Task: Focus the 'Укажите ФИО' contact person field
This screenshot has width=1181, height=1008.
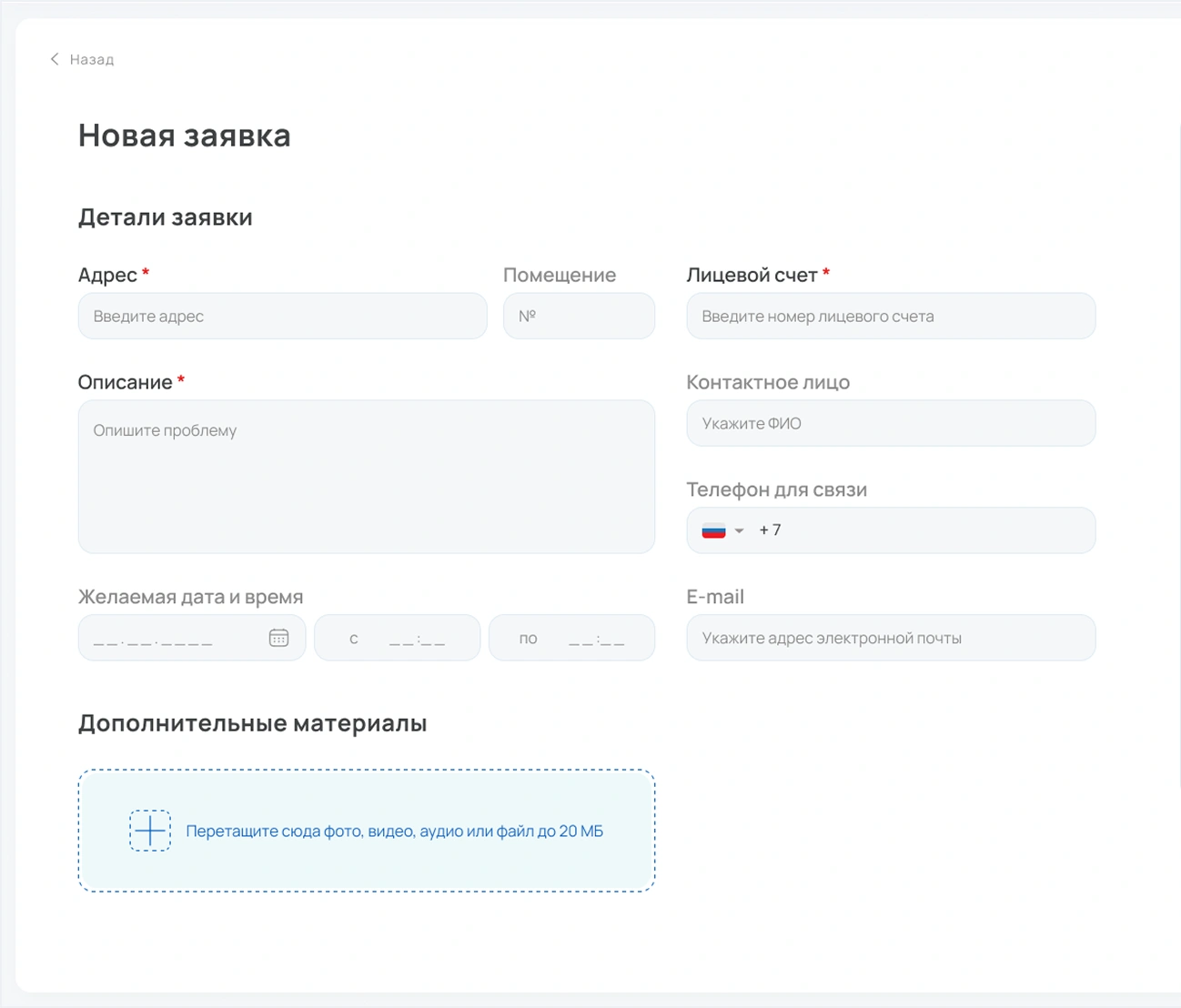Action: click(x=890, y=423)
